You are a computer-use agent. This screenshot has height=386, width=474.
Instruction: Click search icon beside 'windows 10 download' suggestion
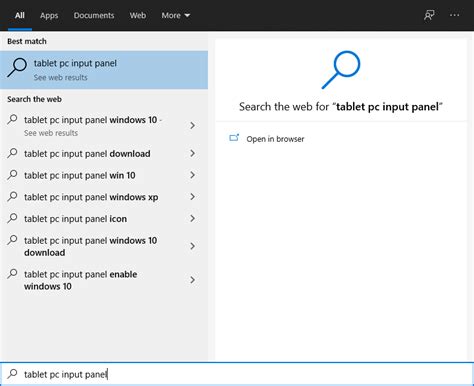12,240
